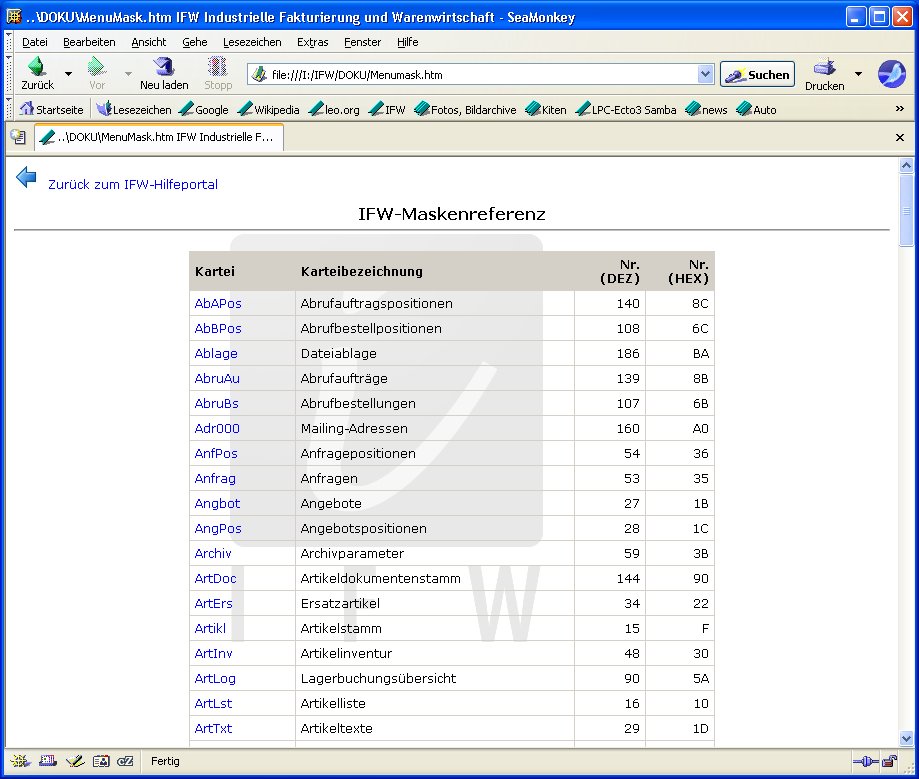Click the SeaMonkey throbber logo

click(x=890, y=74)
